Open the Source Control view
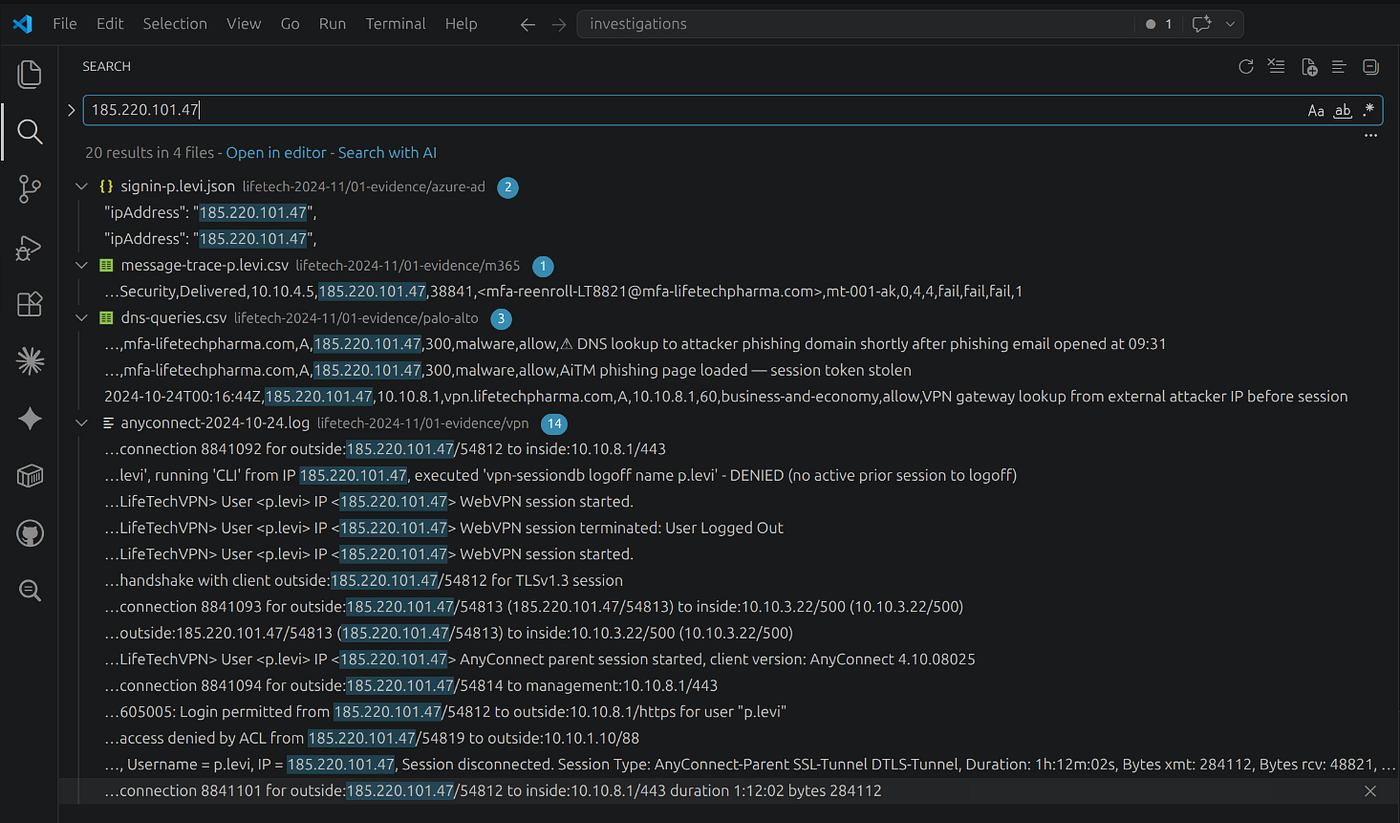1400x823 pixels. pyautogui.click(x=30, y=189)
